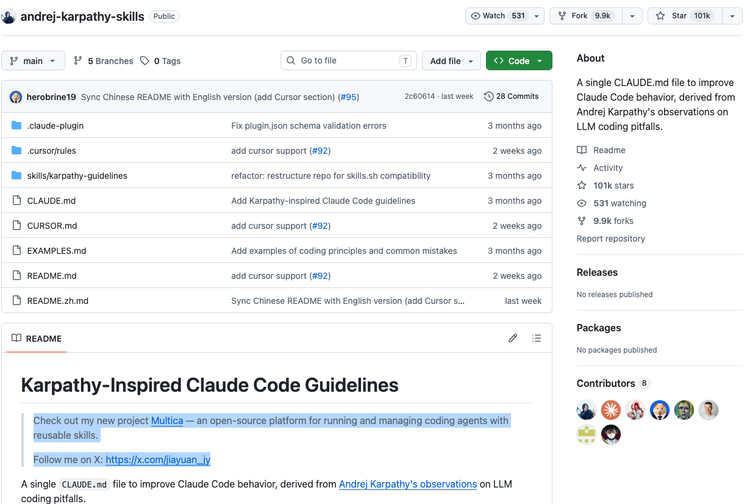Expand the Add file dropdown

[451, 61]
